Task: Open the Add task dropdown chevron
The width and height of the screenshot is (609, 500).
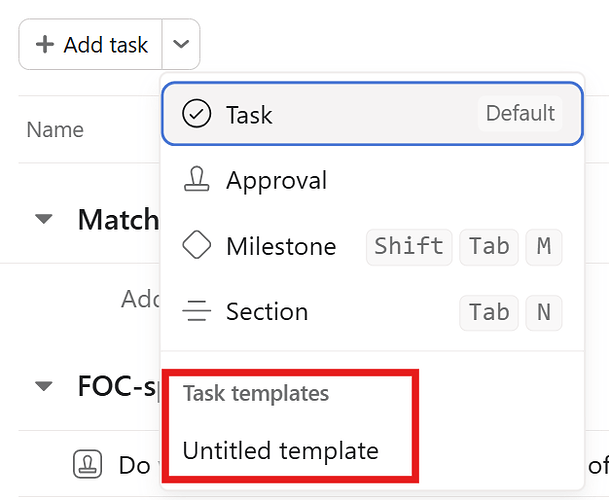Action: 181,44
